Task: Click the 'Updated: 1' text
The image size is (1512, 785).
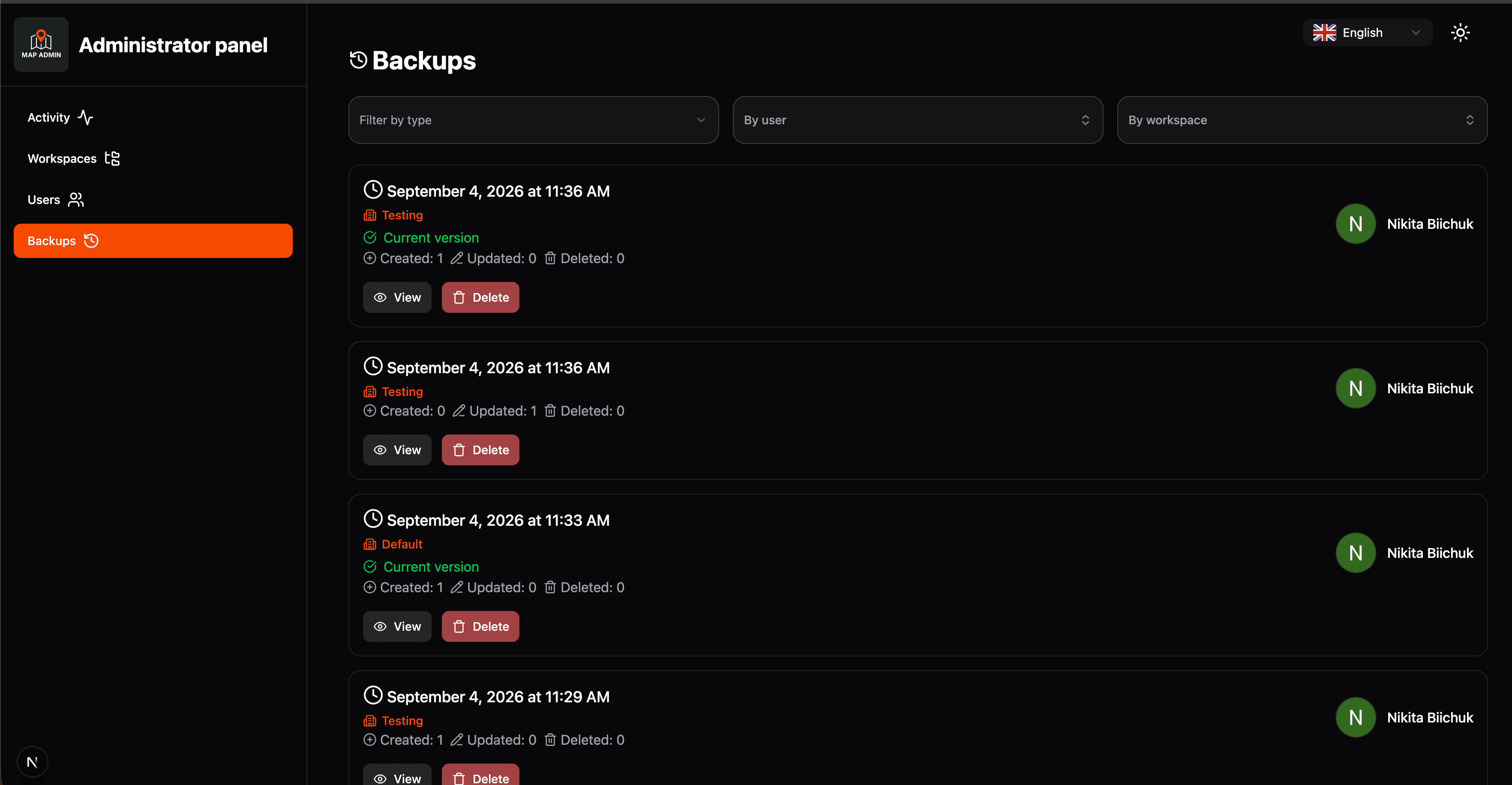Action: pos(503,411)
